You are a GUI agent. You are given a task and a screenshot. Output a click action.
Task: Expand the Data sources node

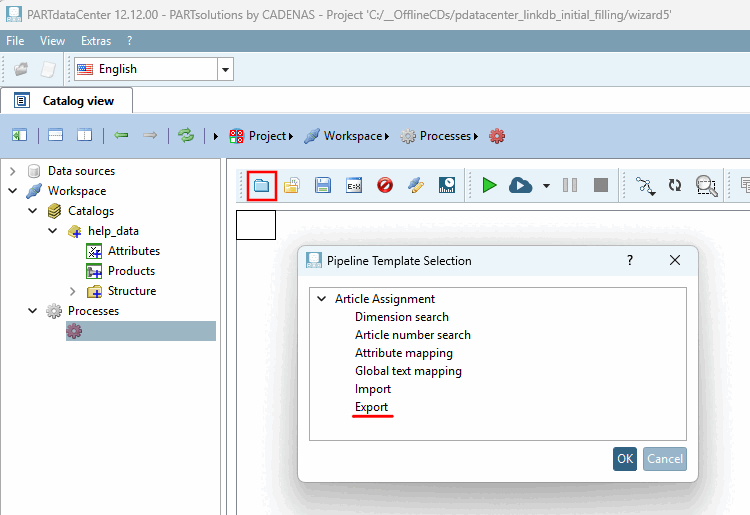pyautogui.click(x=13, y=171)
